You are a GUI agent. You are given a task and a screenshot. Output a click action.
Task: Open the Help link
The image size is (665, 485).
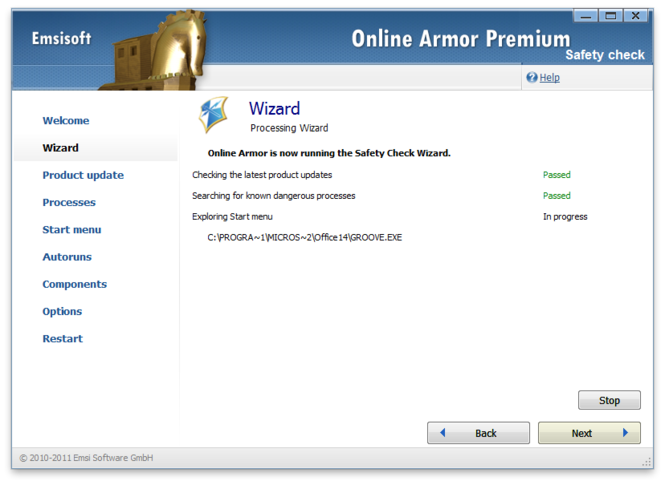549,78
